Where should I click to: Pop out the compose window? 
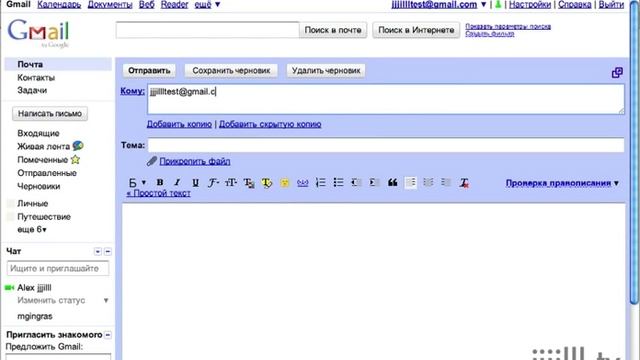[617, 73]
